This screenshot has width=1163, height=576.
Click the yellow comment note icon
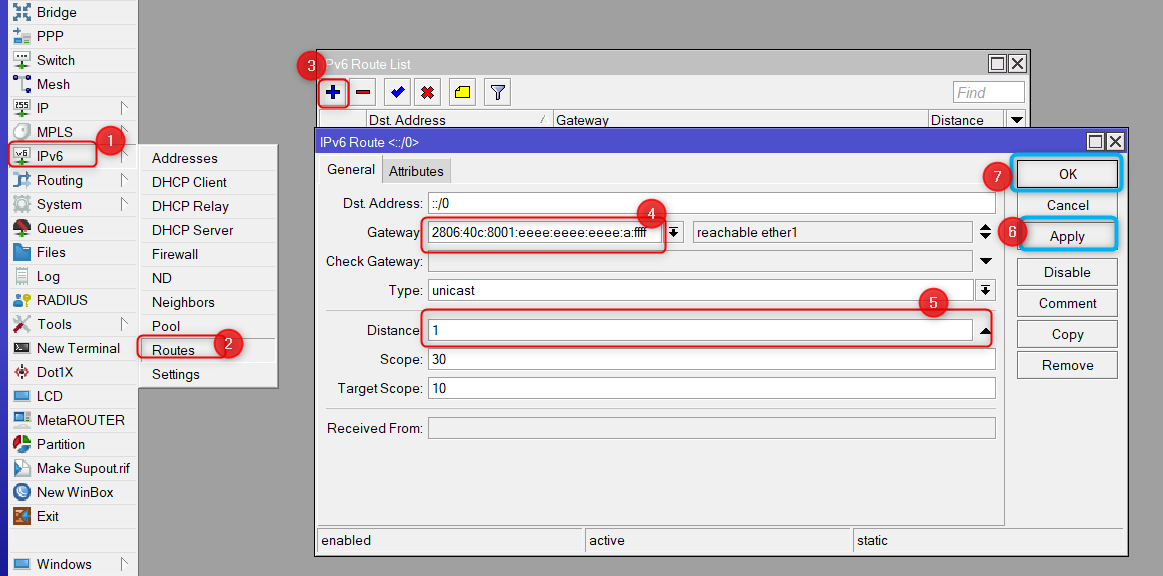click(x=462, y=93)
